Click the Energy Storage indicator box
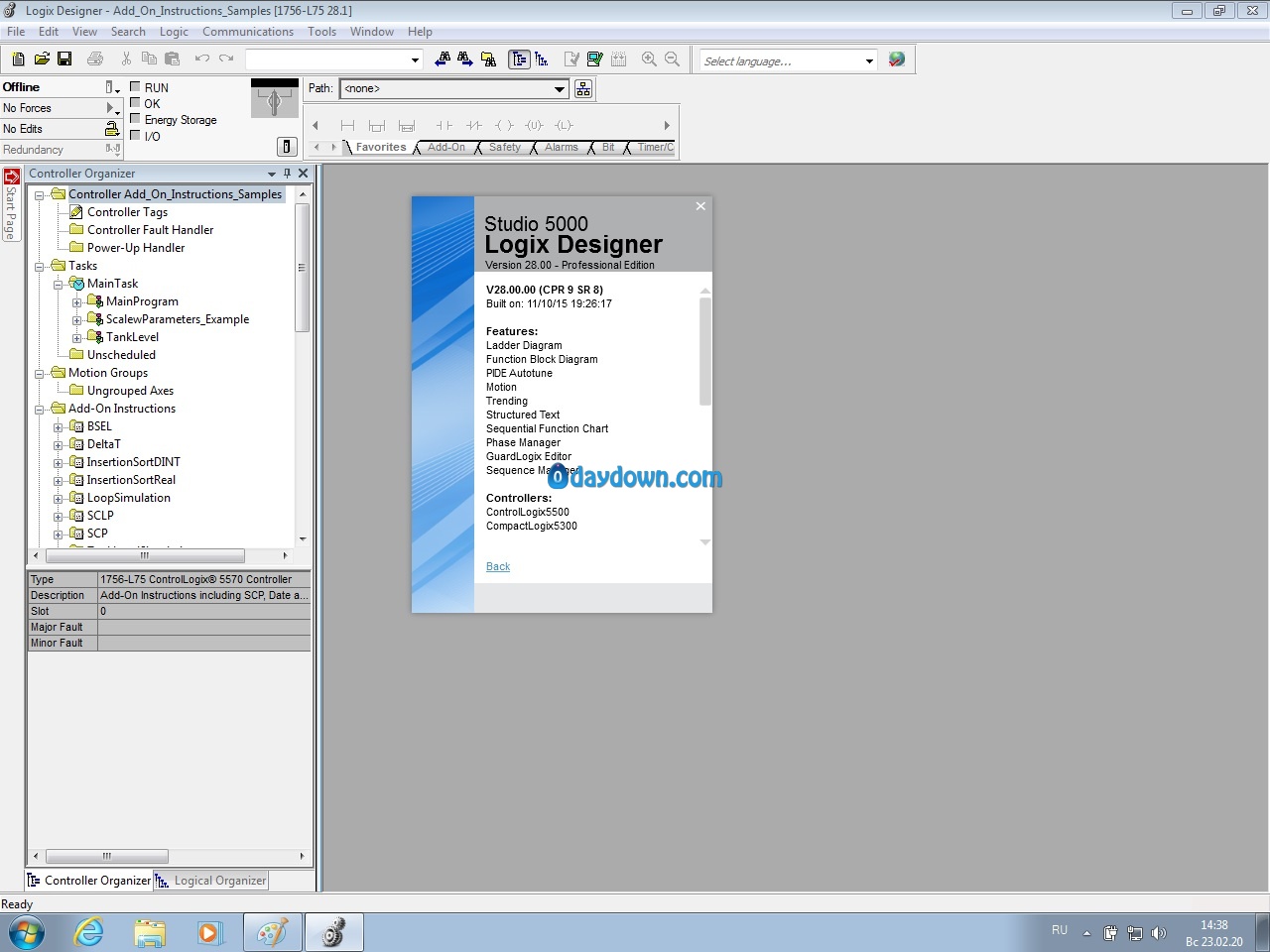 point(135,118)
